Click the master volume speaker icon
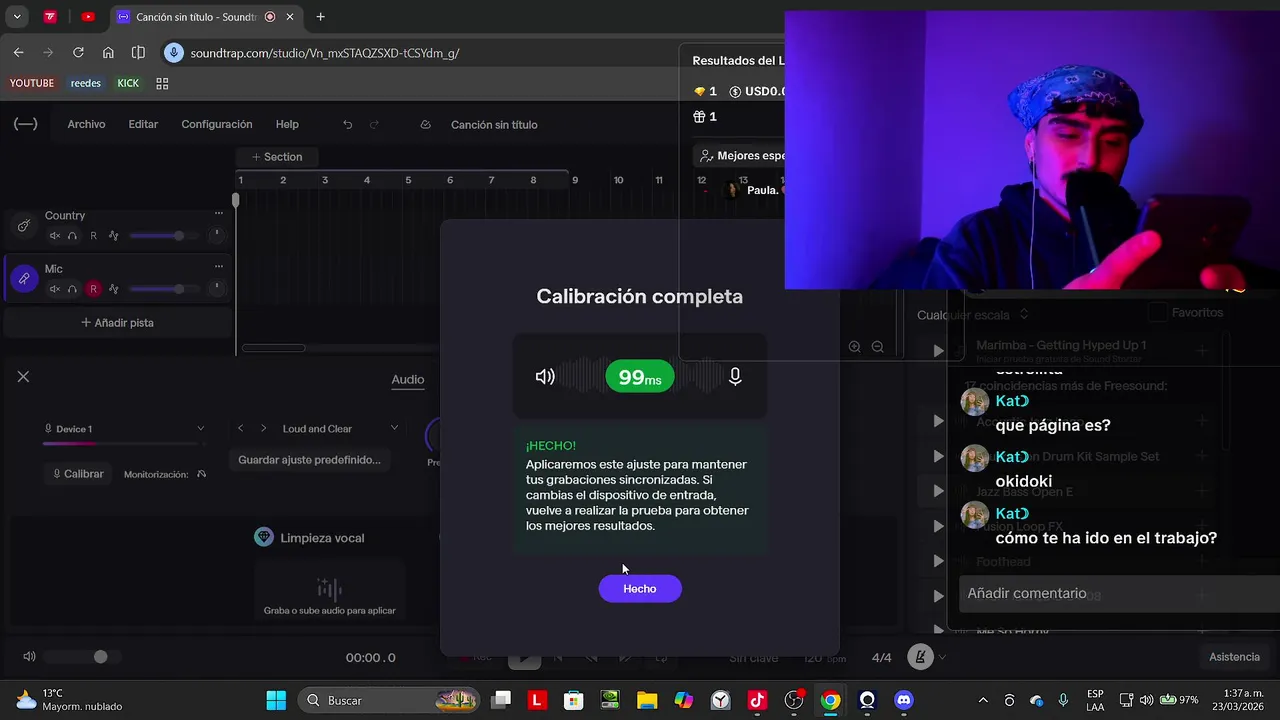 (29, 657)
